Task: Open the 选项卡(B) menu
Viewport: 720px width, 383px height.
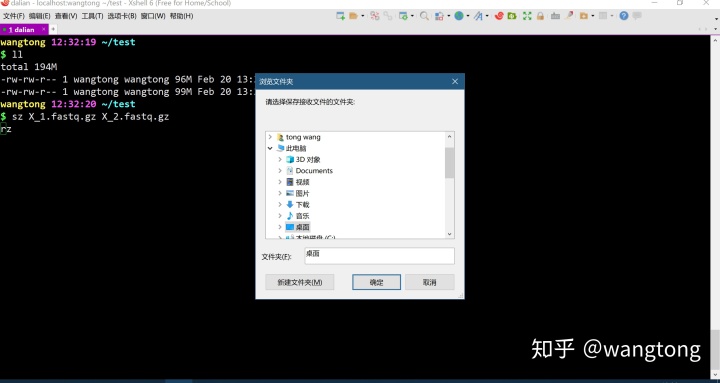Action: click(x=122, y=16)
